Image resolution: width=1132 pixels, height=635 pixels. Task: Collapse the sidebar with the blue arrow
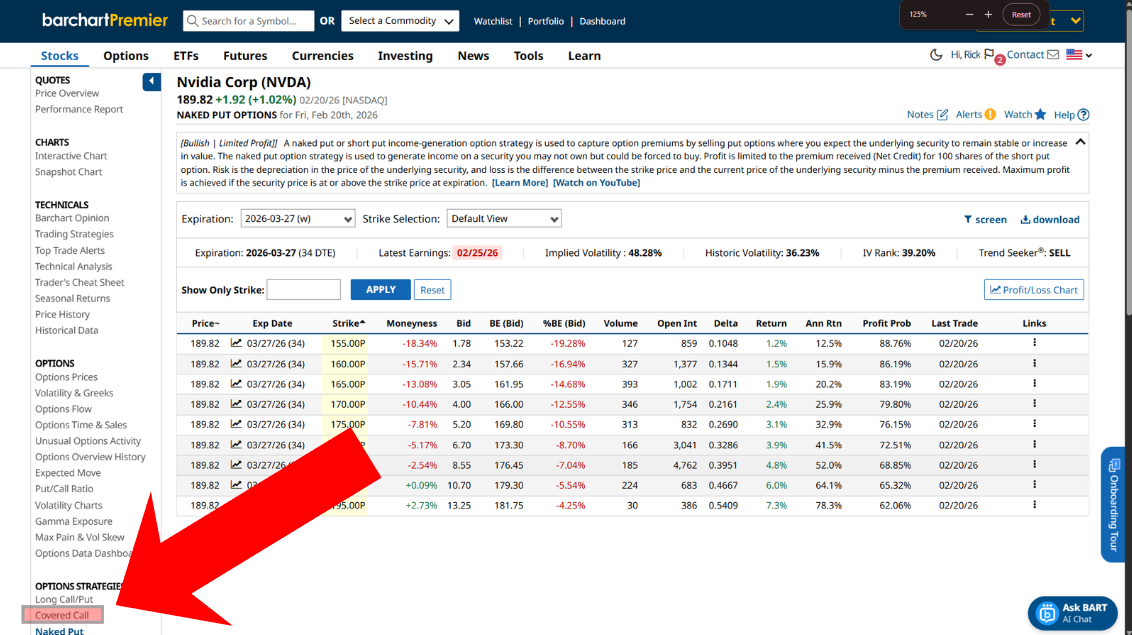151,82
